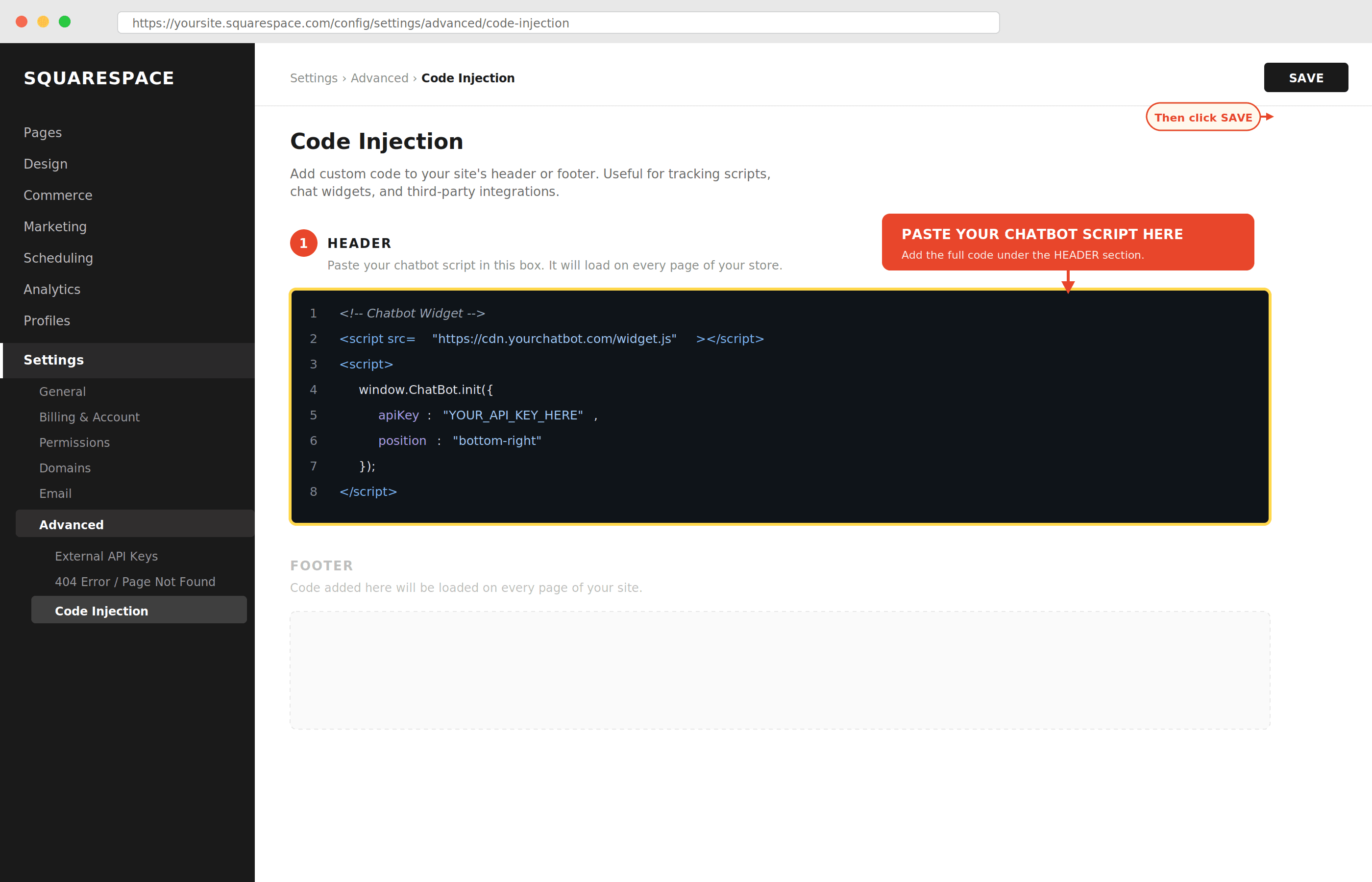This screenshot has width=1372, height=882.
Task: Open Email settings
Action: tap(55, 493)
